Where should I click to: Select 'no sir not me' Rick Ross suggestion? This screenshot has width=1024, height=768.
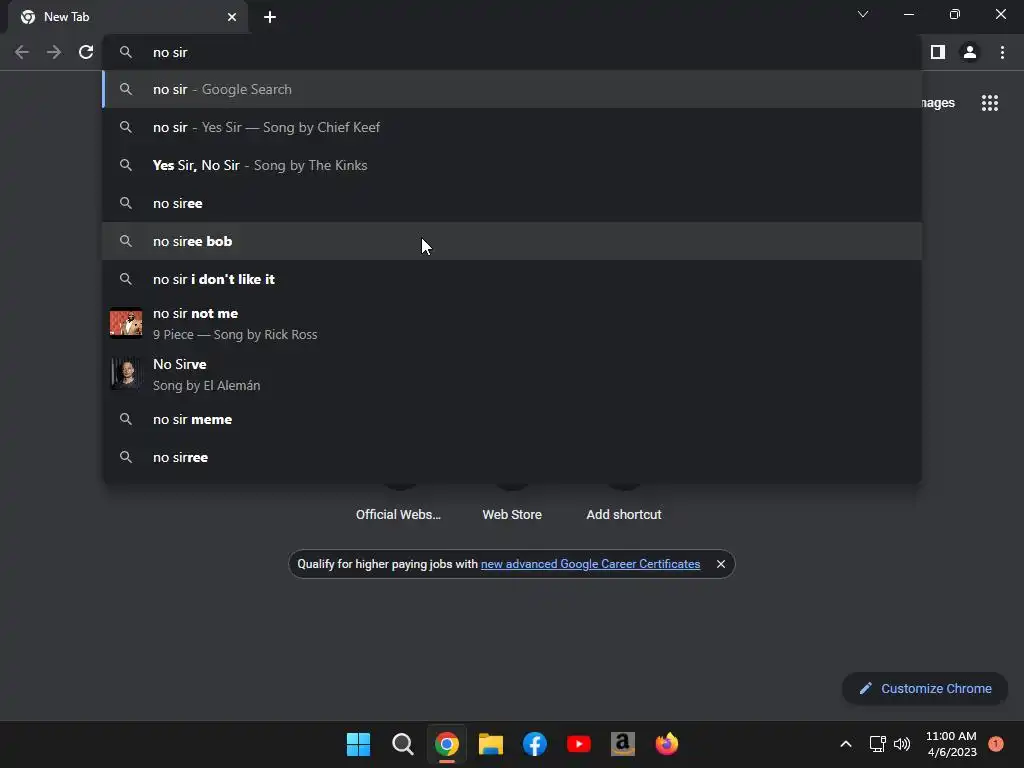click(512, 323)
